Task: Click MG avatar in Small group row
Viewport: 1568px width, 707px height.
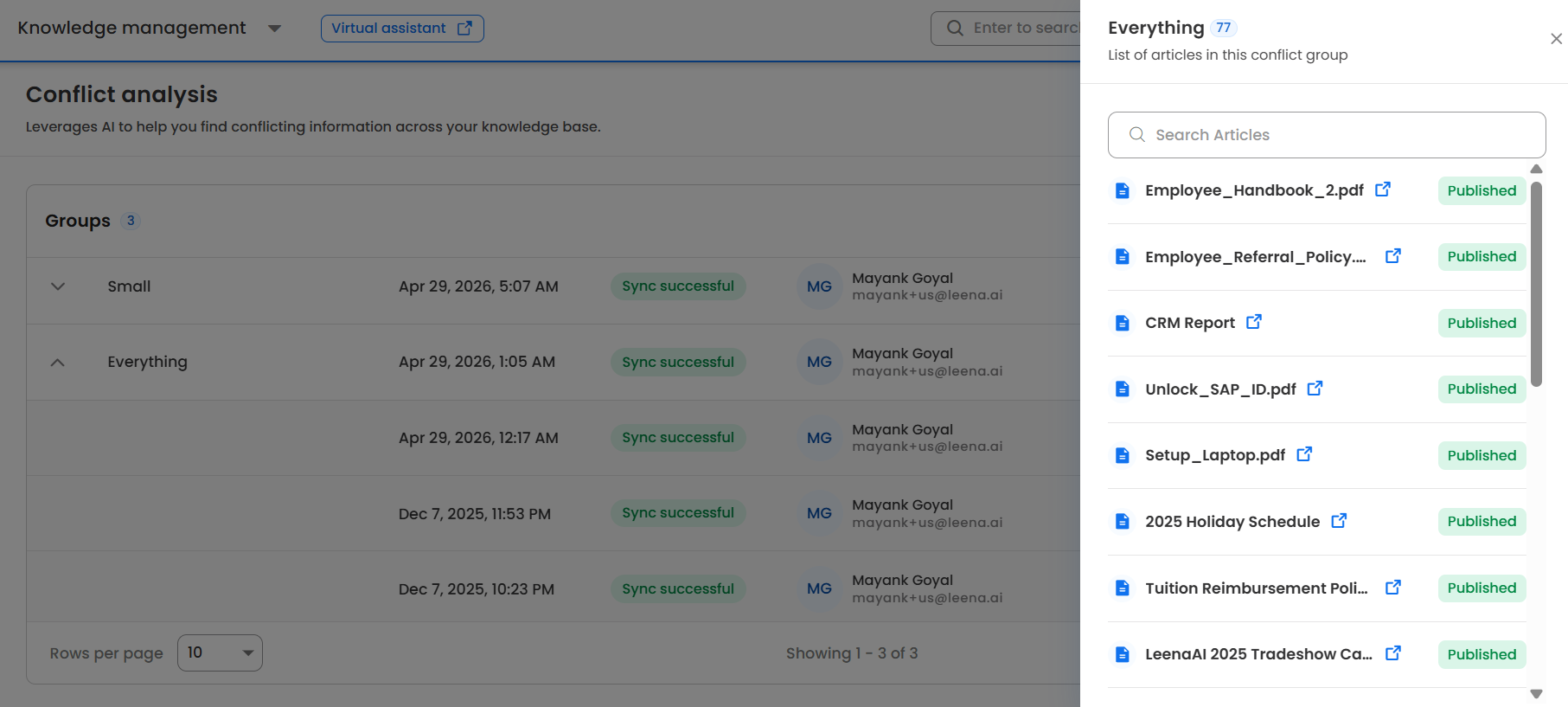Action: pyautogui.click(x=819, y=286)
